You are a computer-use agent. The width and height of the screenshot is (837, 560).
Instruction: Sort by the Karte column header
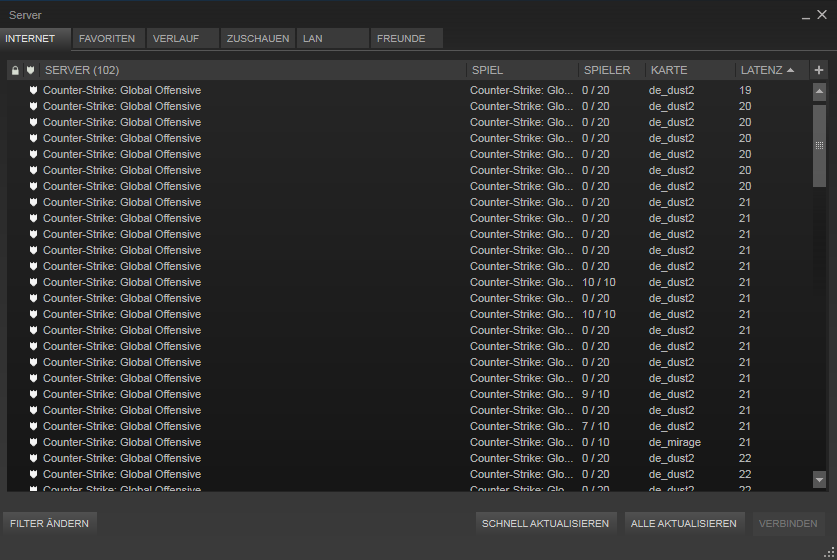(x=691, y=70)
